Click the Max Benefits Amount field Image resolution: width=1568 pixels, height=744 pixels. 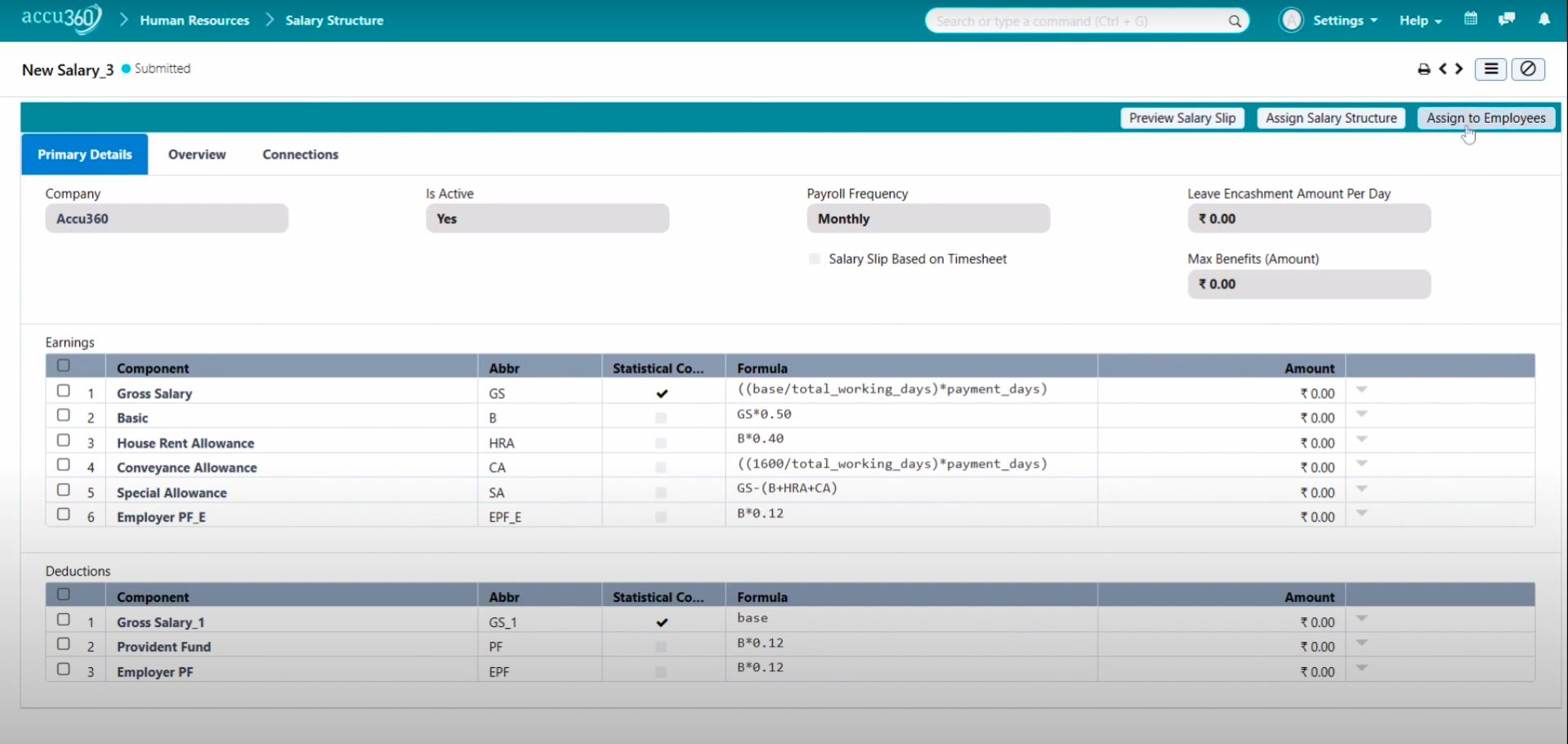[x=1309, y=285]
